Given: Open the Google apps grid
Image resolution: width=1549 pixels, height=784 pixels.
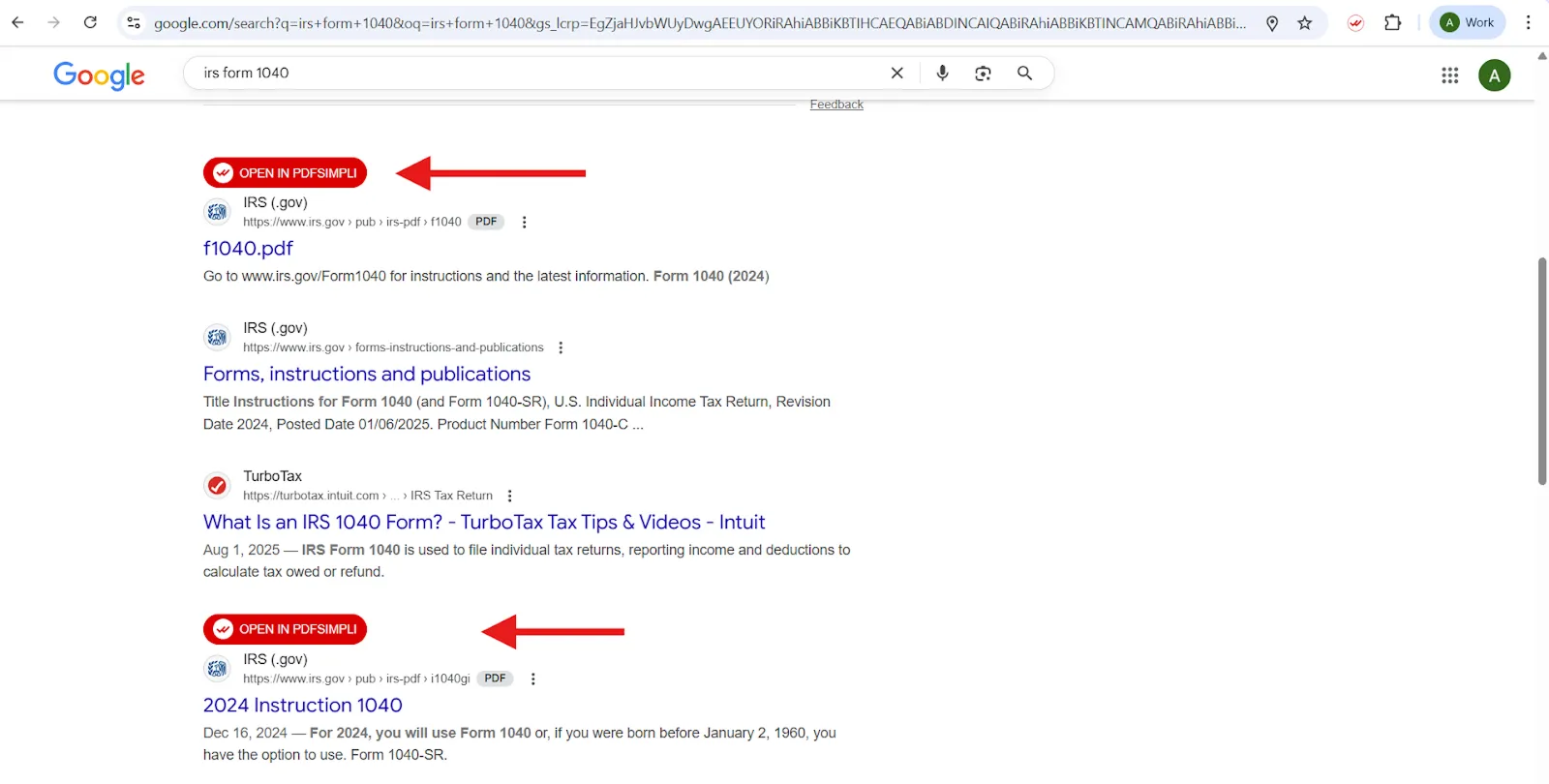Looking at the screenshot, I should tap(1449, 75).
